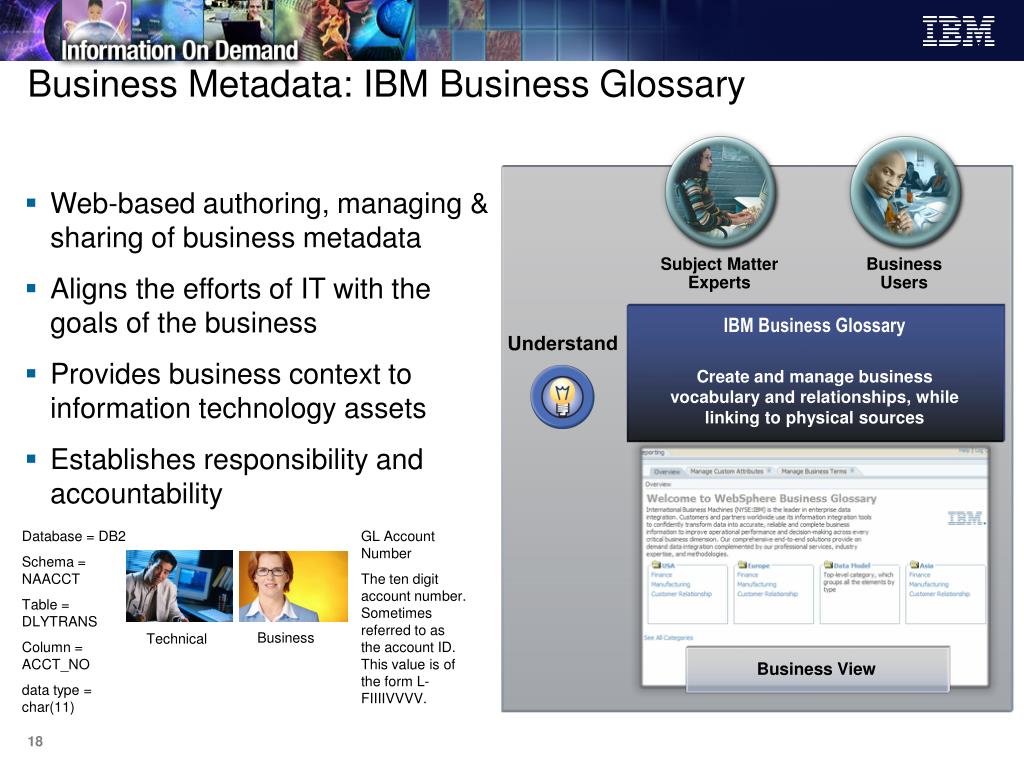The height and width of the screenshot is (768, 1024).
Task: Click the Overview breadcrumb below the tabs
Action: coord(658,484)
